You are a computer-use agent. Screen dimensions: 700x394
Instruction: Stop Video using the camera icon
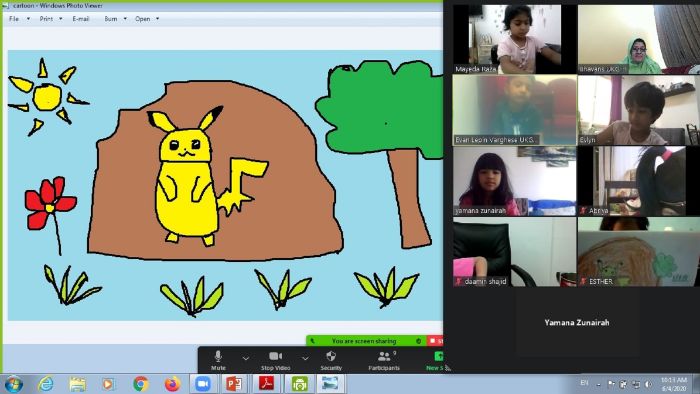275,361
